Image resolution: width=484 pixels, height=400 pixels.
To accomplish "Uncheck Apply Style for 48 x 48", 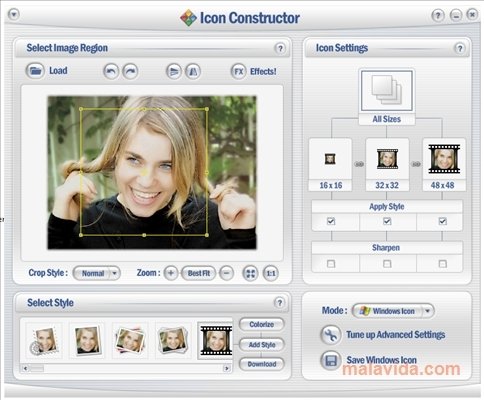I will (x=442, y=221).
